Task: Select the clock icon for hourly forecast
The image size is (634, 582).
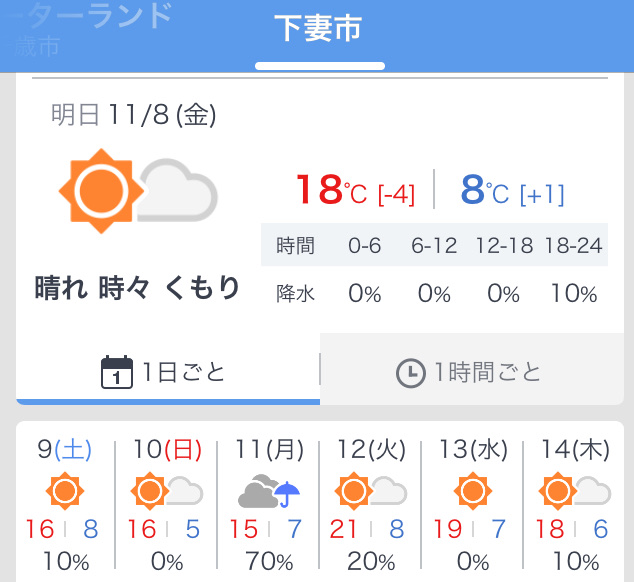Action: (410, 373)
